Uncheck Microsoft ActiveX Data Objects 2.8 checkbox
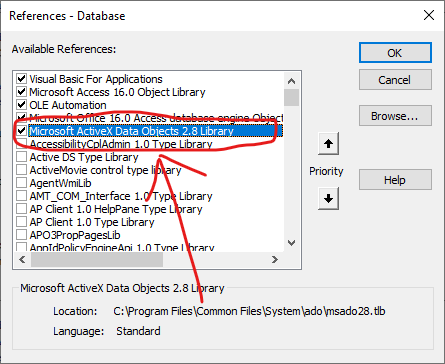Screen dimensions: 445x364 (x=21, y=131)
